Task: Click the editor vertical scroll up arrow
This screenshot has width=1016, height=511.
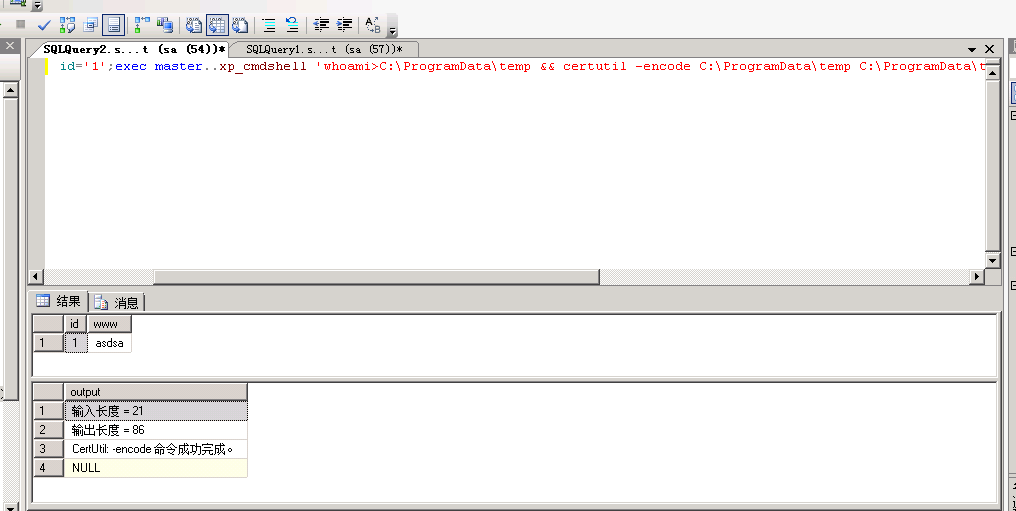Action: [x=992, y=72]
